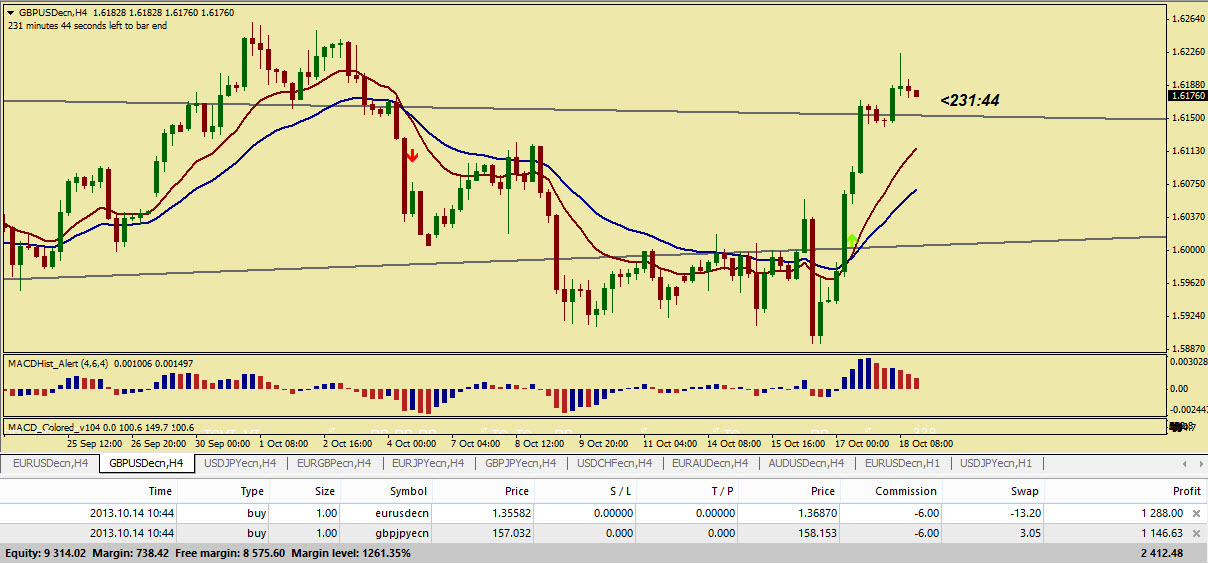Close the gbpjpyecn buy order

coord(1196,533)
